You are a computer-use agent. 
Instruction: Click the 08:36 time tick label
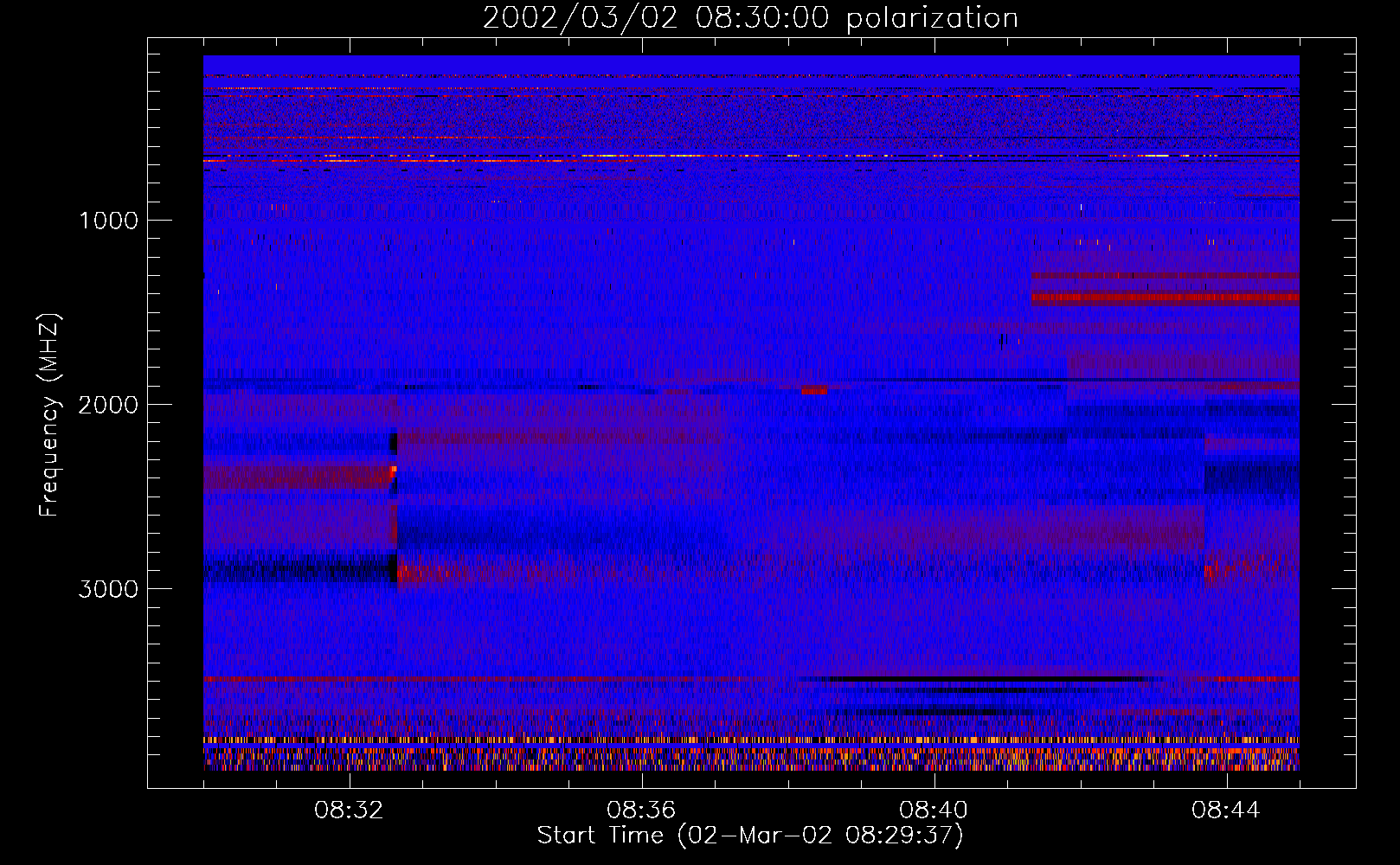pyautogui.click(x=641, y=811)
